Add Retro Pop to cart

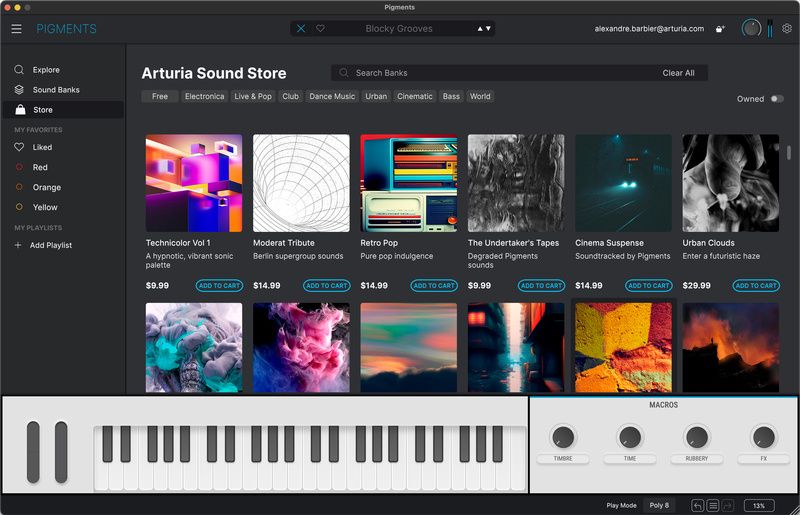point(434,286)
